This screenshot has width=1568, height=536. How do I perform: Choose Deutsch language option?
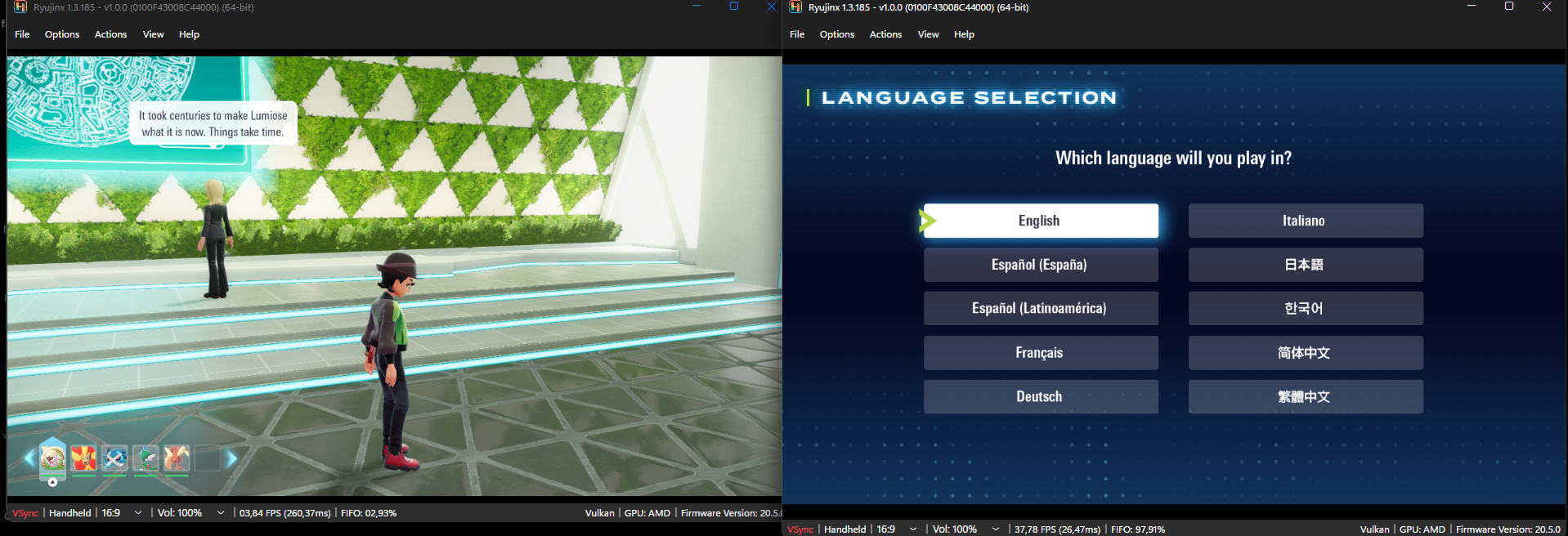[1041, 396]
